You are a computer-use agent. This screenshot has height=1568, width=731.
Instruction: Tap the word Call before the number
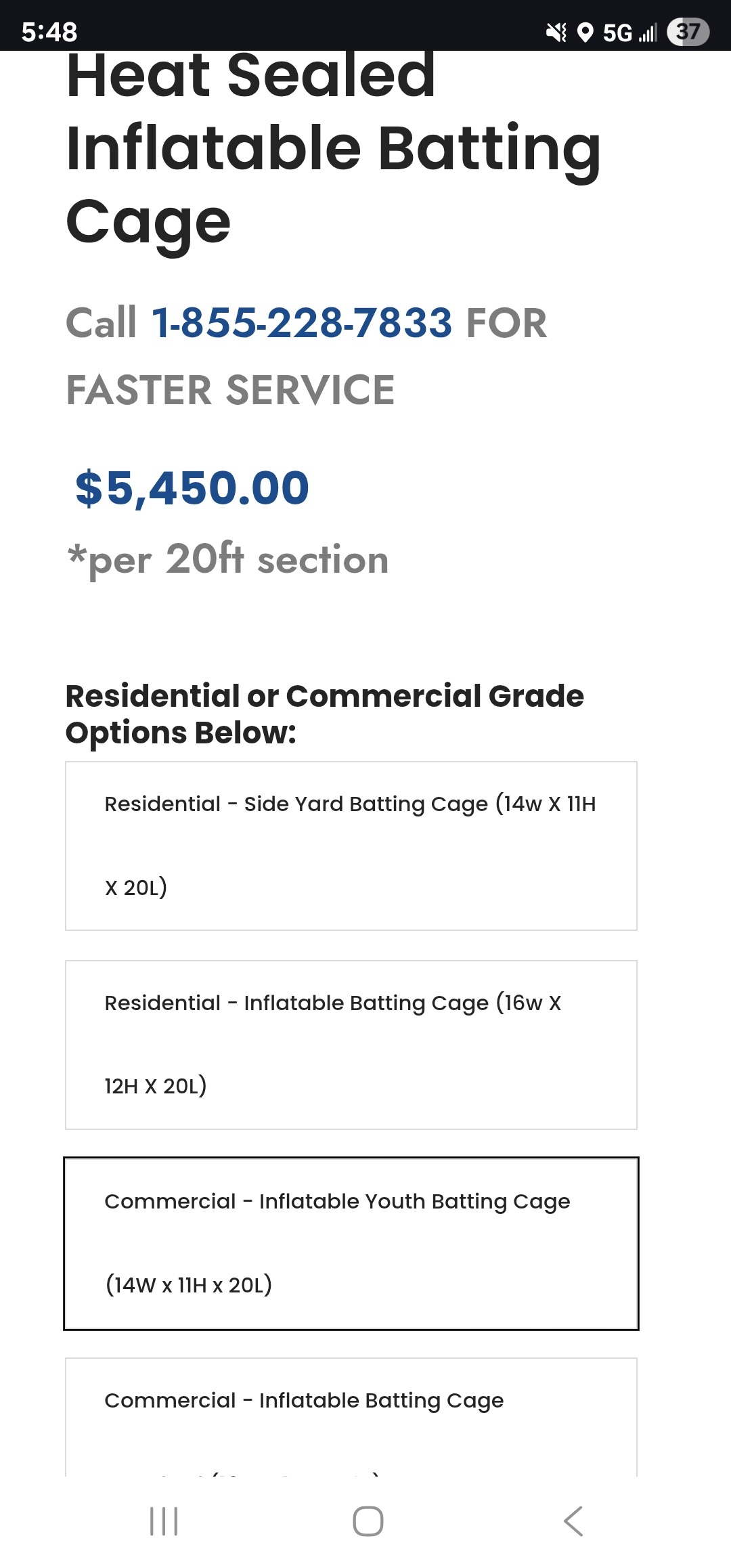pos(102,322)
